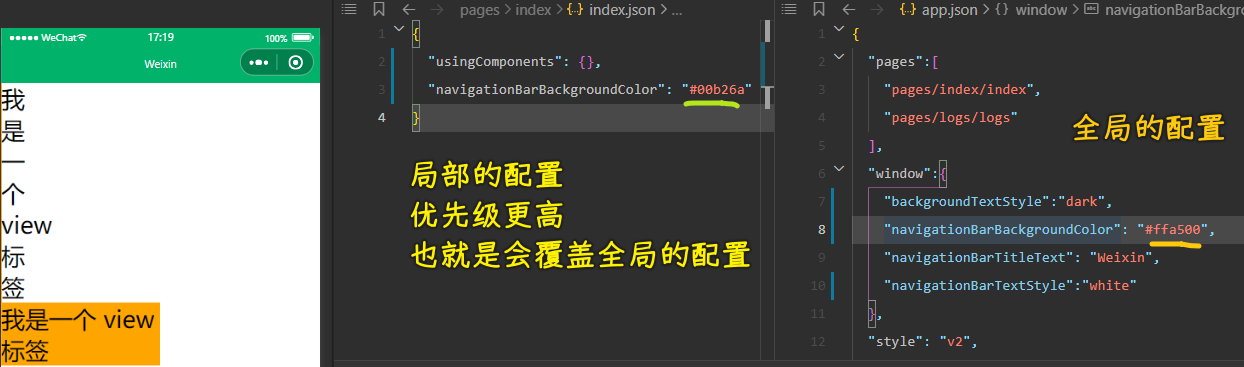Open the outline list icon in index.json editor

[348, 10]
